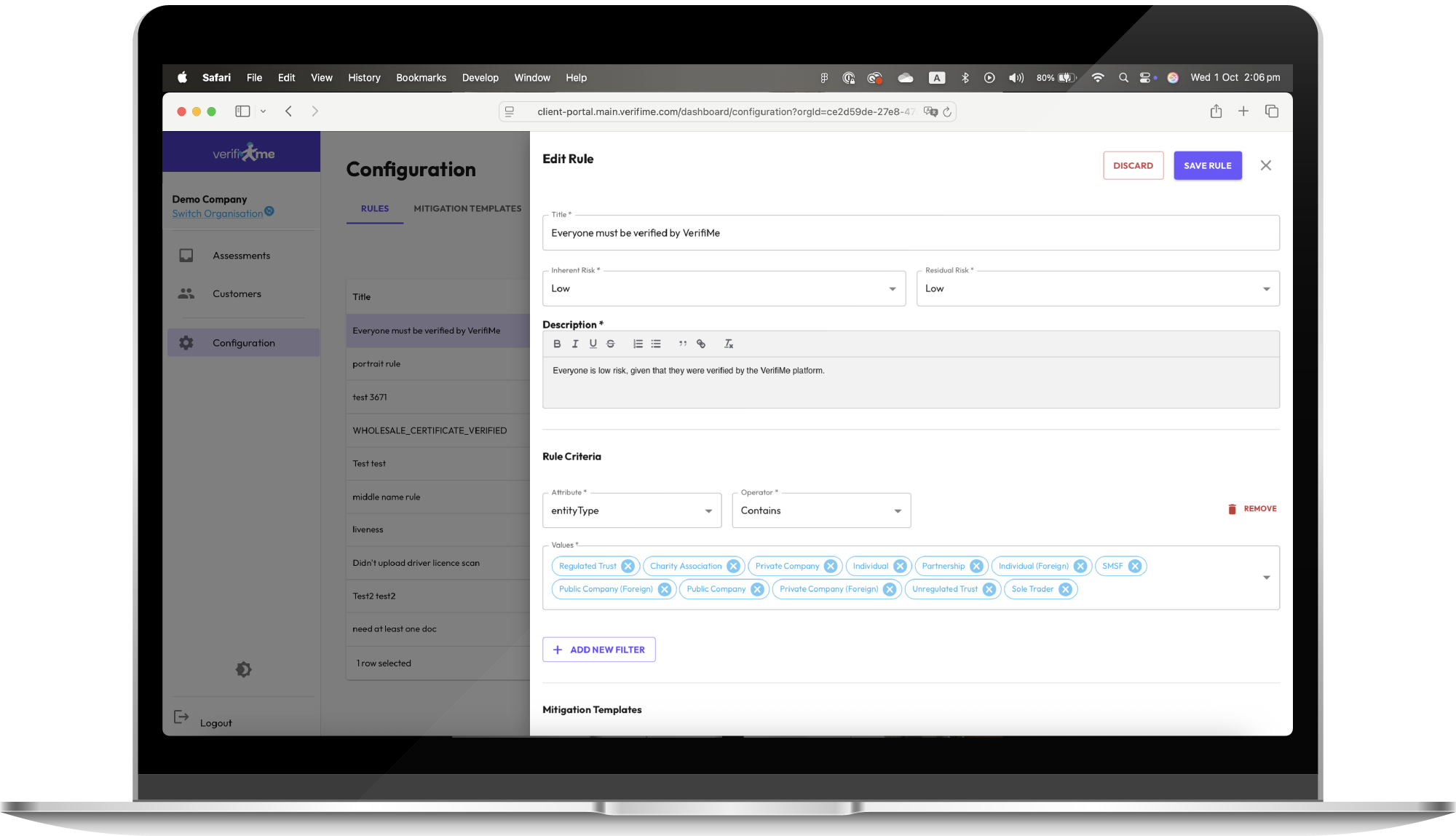Switch to Mitigation Templates tab

(467, 208)
